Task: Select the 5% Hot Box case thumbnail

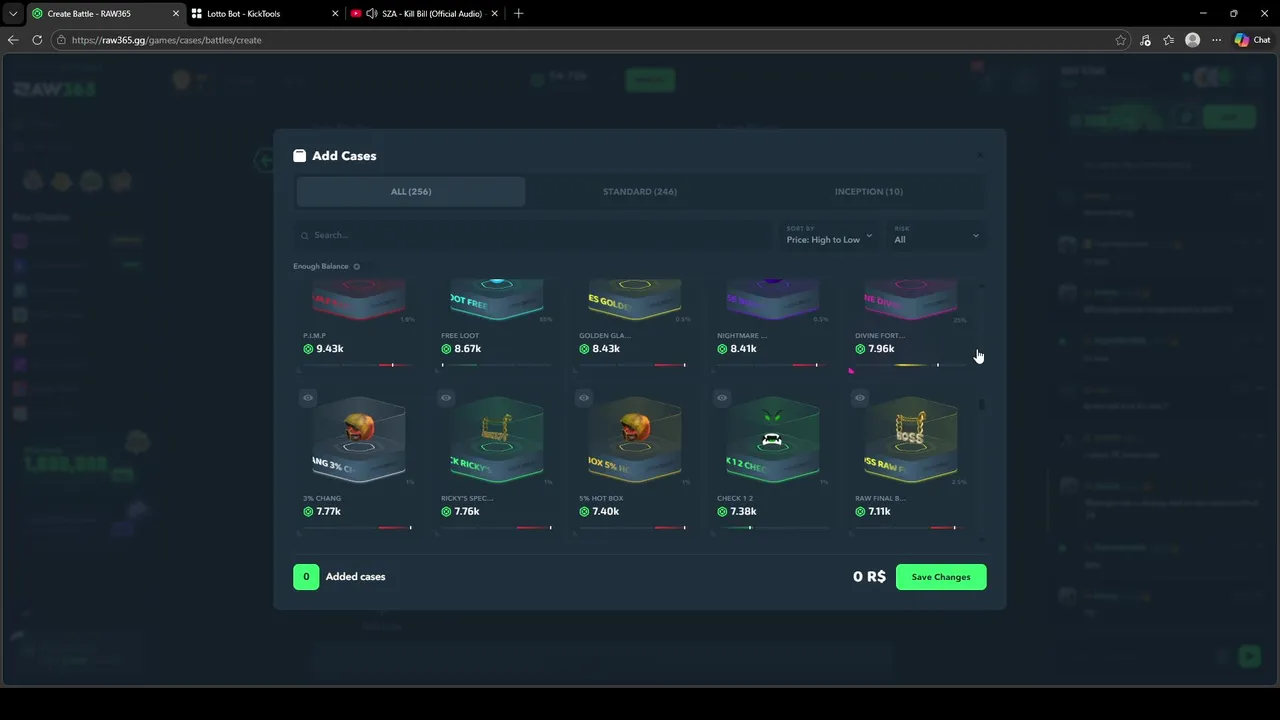Action: tap(634, 440)
